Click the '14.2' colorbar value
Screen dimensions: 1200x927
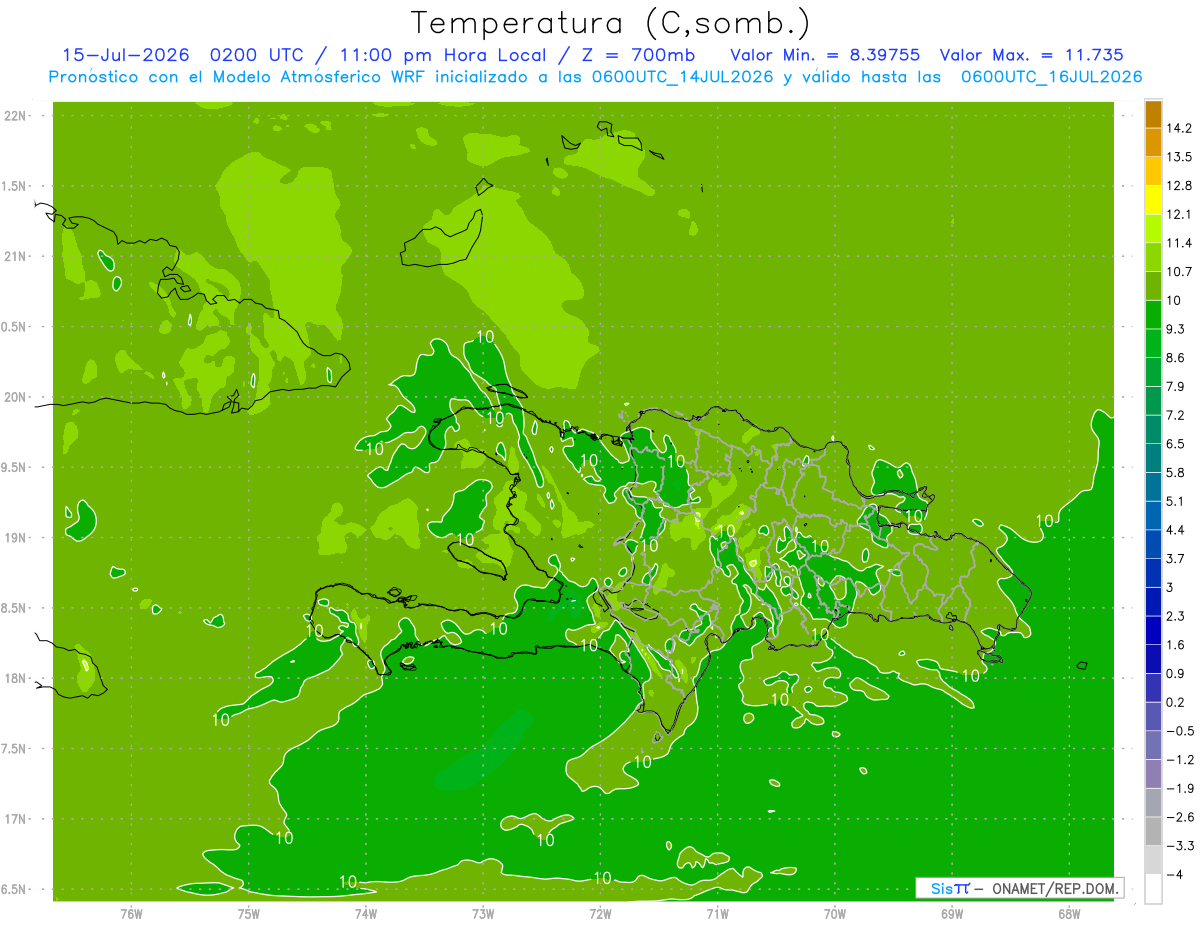pyautogui.click(x=1178, y=128)
